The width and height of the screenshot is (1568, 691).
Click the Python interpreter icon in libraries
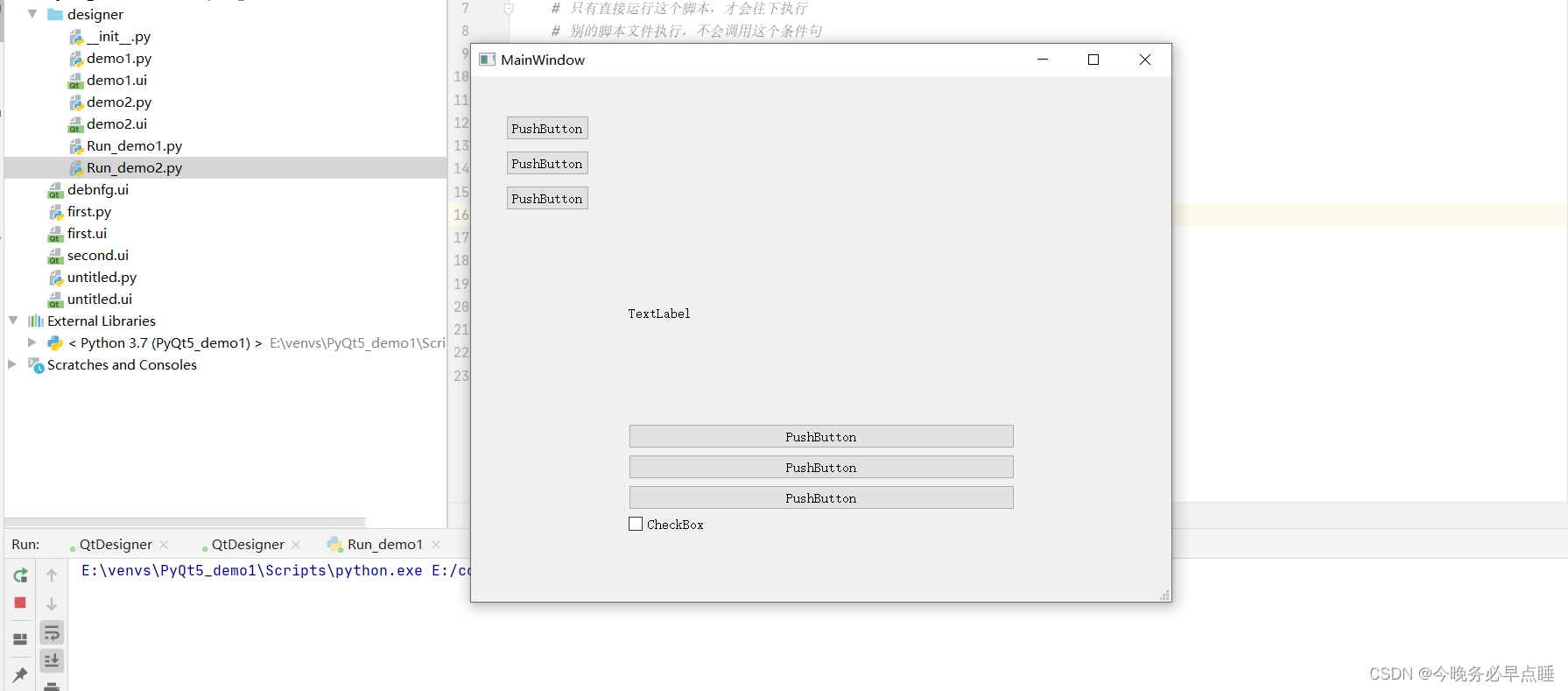55,343
